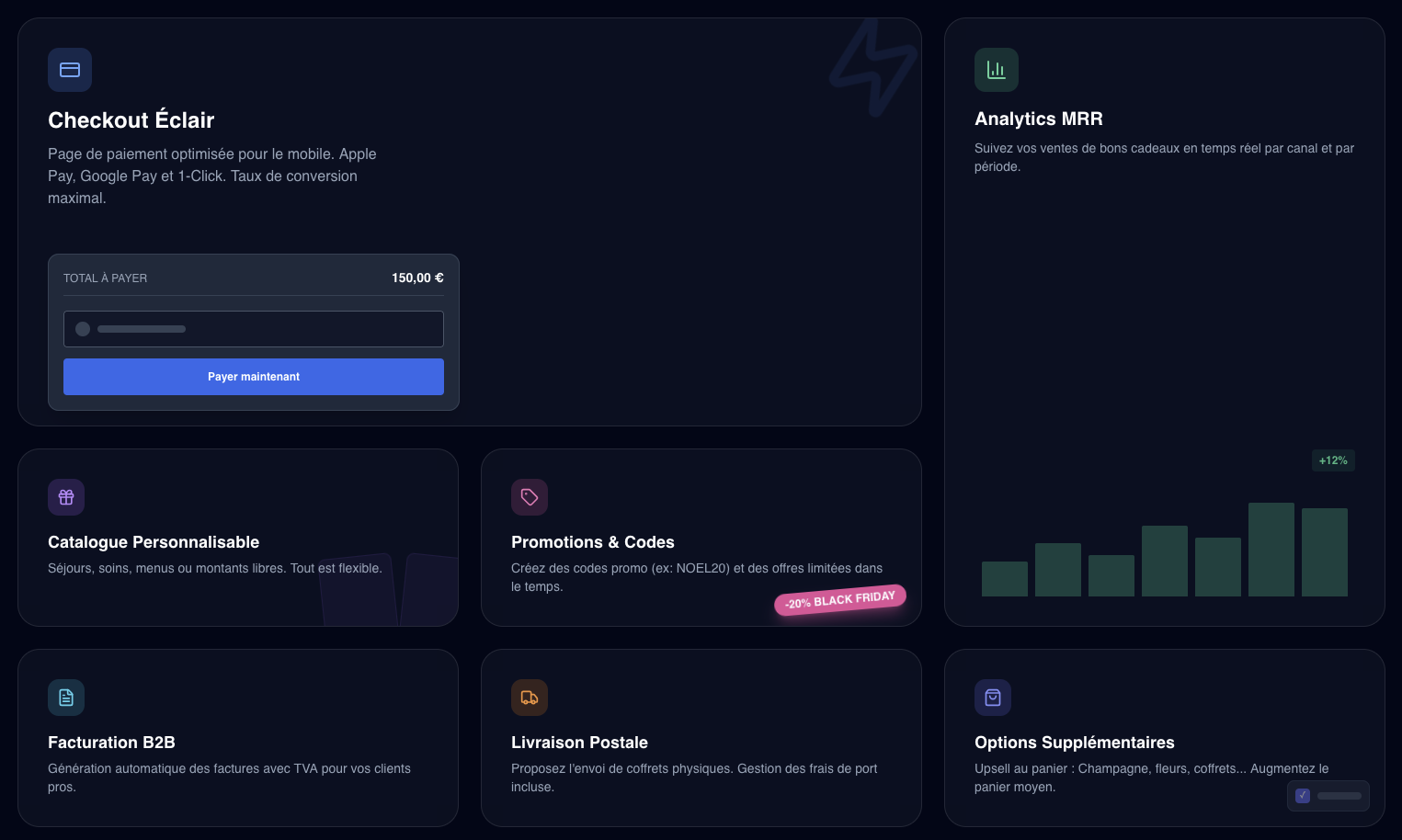
Task: Click the delivery truck icon for Livraison Postale
Action: click(530, 698)
